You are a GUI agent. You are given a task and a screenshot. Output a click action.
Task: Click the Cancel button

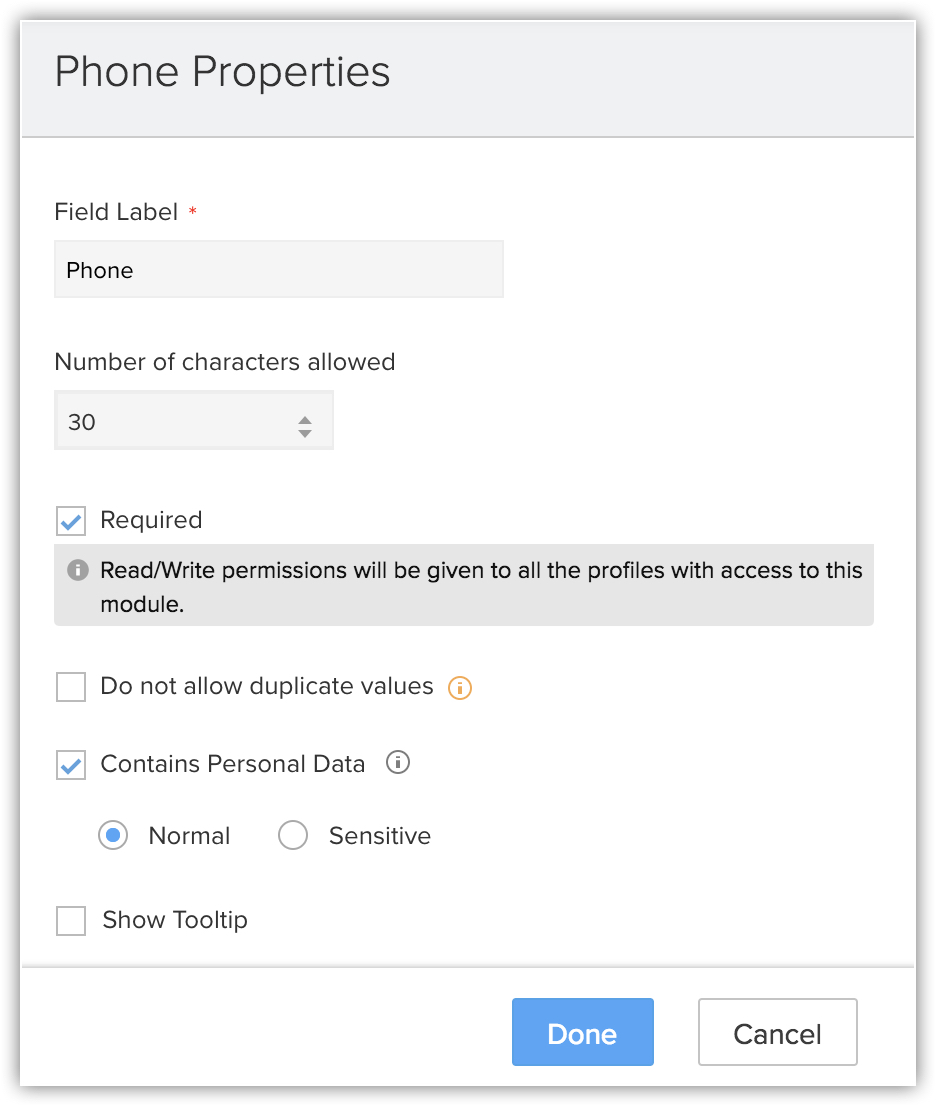click(777, 1032)
